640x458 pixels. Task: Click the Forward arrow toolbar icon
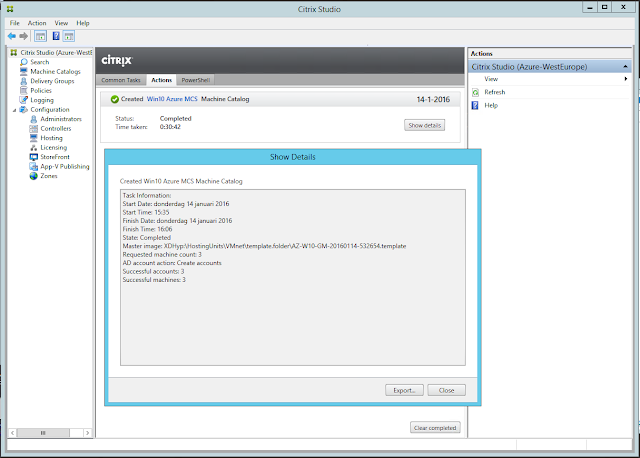[x=24, y=36]
